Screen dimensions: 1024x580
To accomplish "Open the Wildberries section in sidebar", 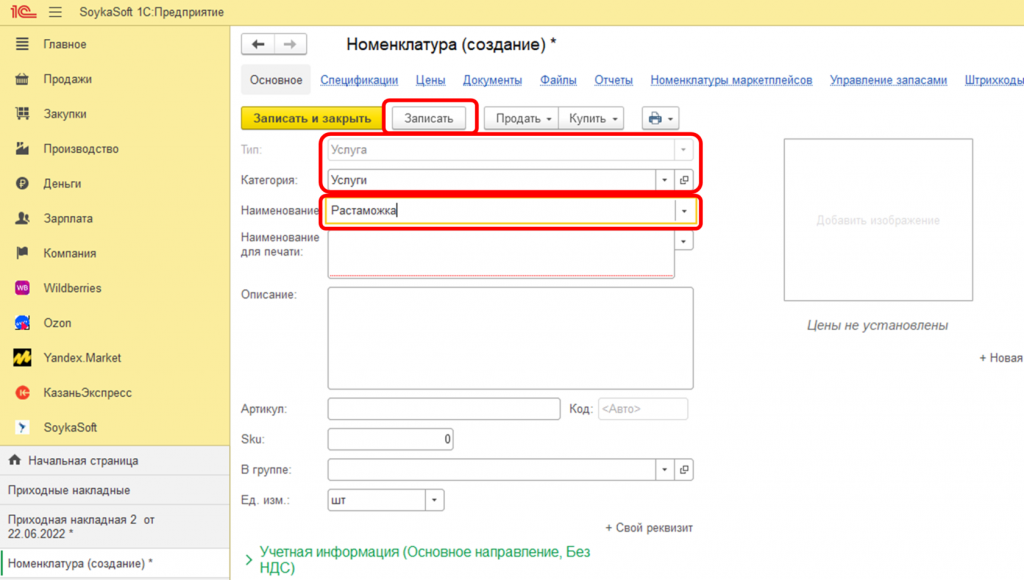I will (x=72, y=288).
